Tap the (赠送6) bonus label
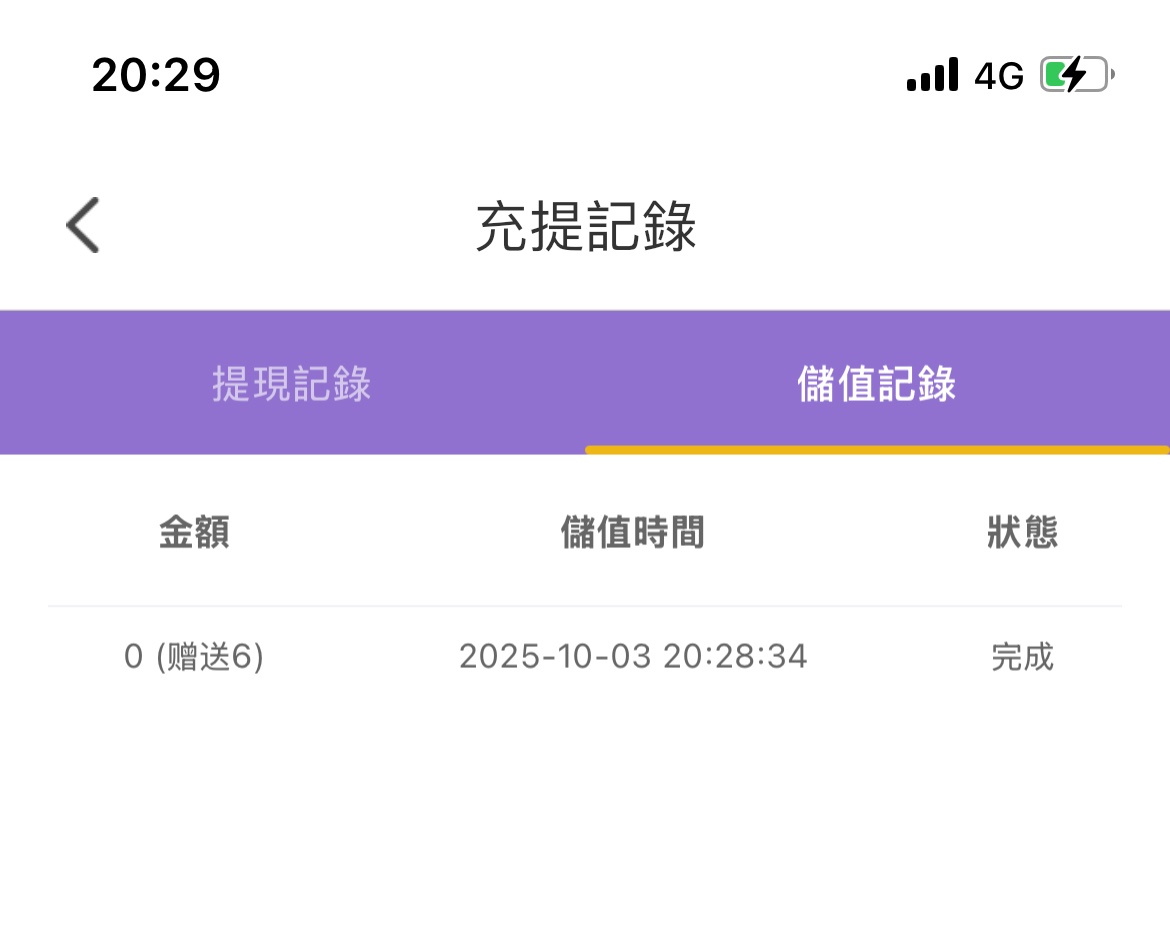 (x=209, y=658)
